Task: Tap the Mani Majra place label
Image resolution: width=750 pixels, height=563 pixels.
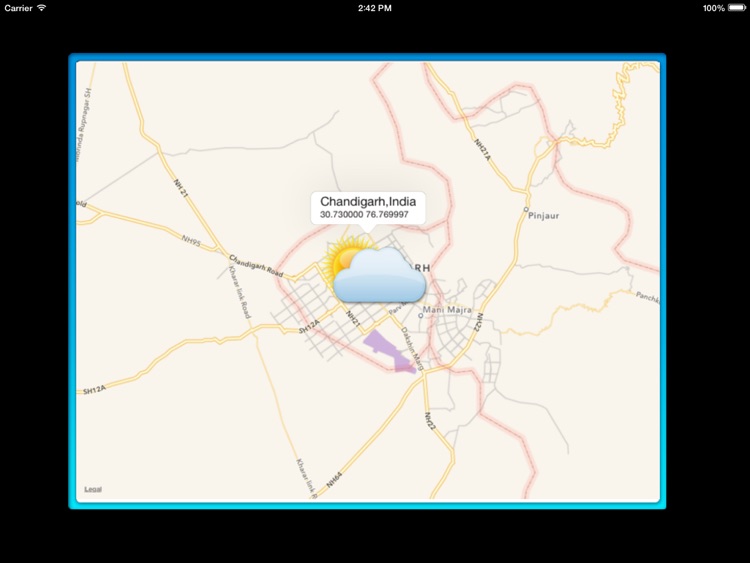Action: coord(447,310)
